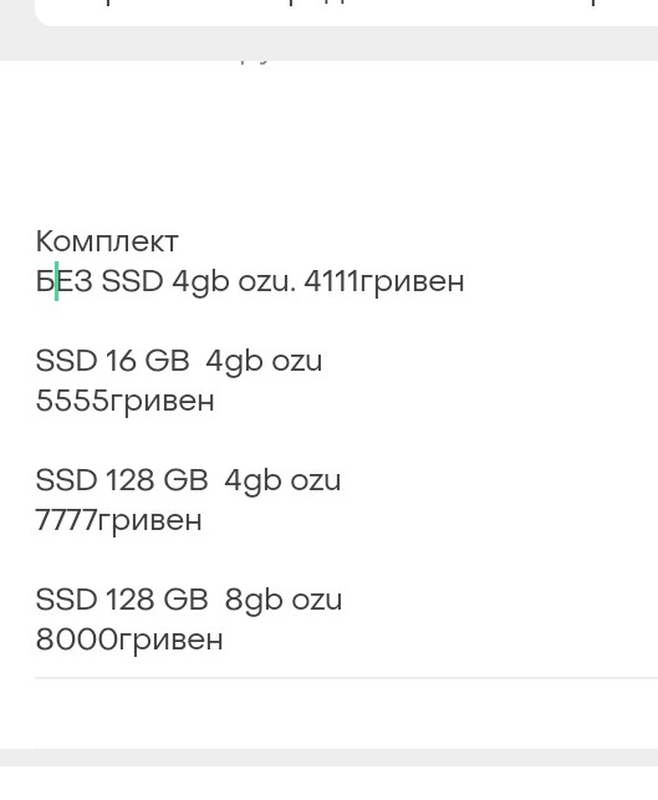
Task: Click the "8000гривен" price text
Action: pos(129,639)
